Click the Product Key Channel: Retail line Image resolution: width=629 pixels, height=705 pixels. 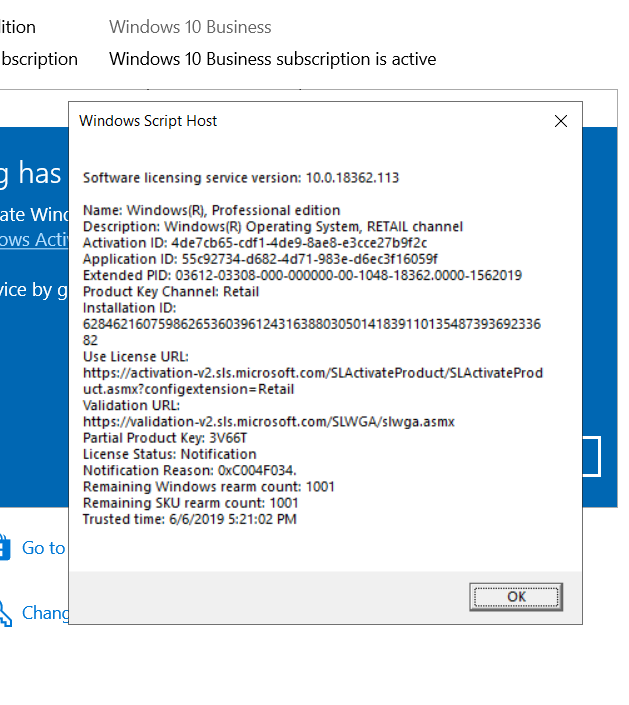[171, 292]
